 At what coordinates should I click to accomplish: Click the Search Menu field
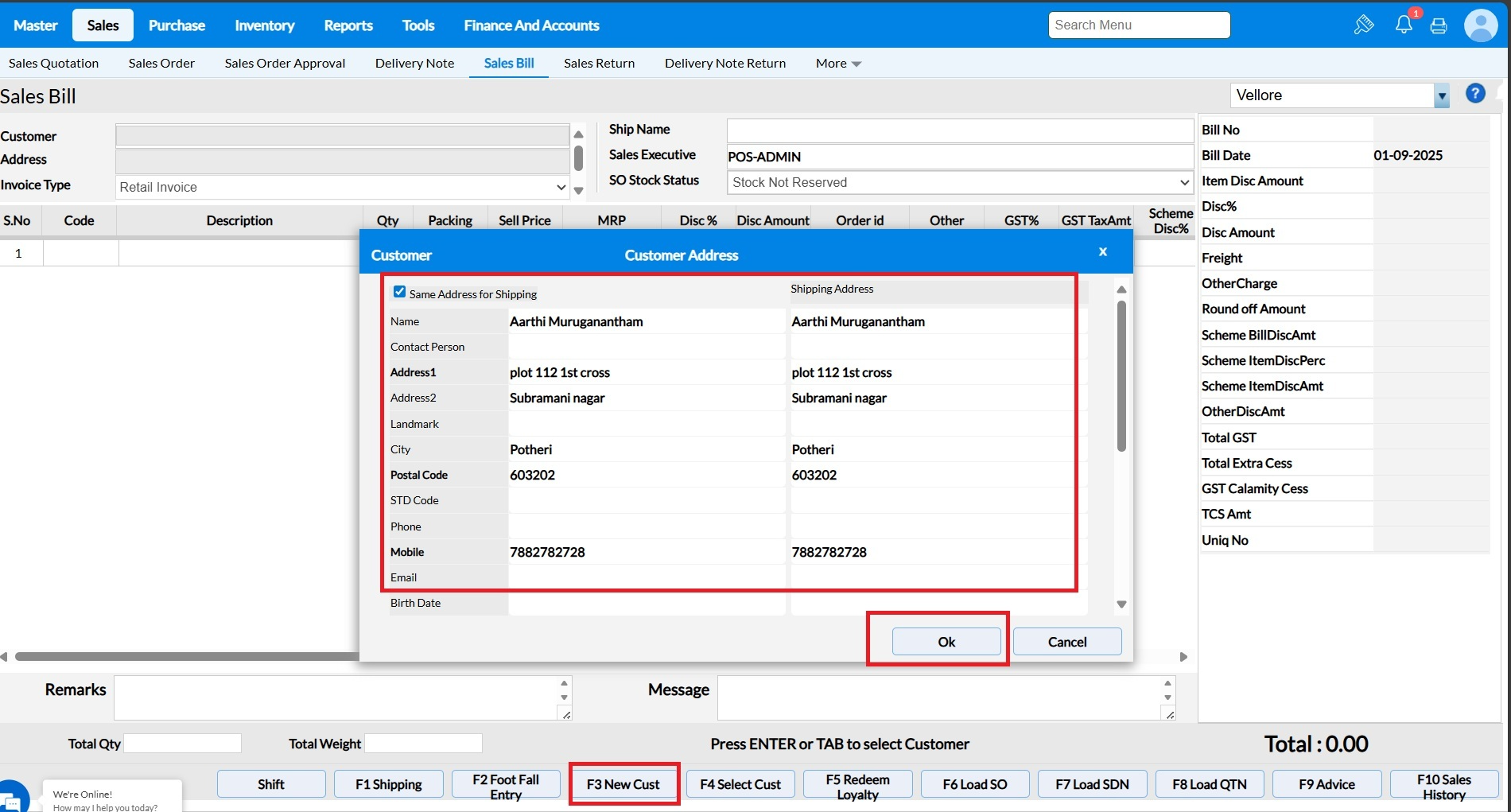pos(1138,25)
